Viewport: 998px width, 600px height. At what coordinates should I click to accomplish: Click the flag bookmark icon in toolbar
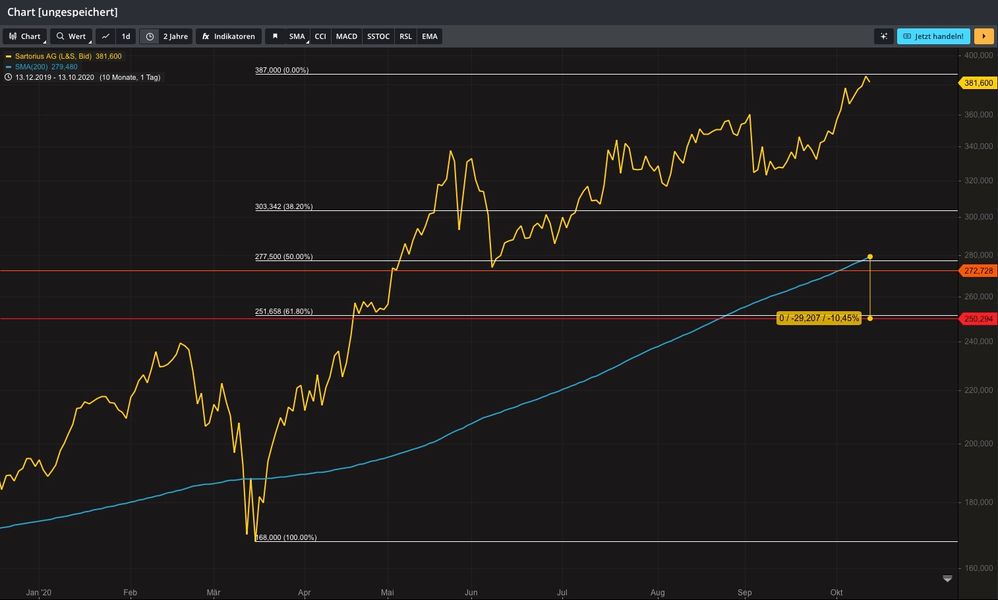tap(275, 36)
